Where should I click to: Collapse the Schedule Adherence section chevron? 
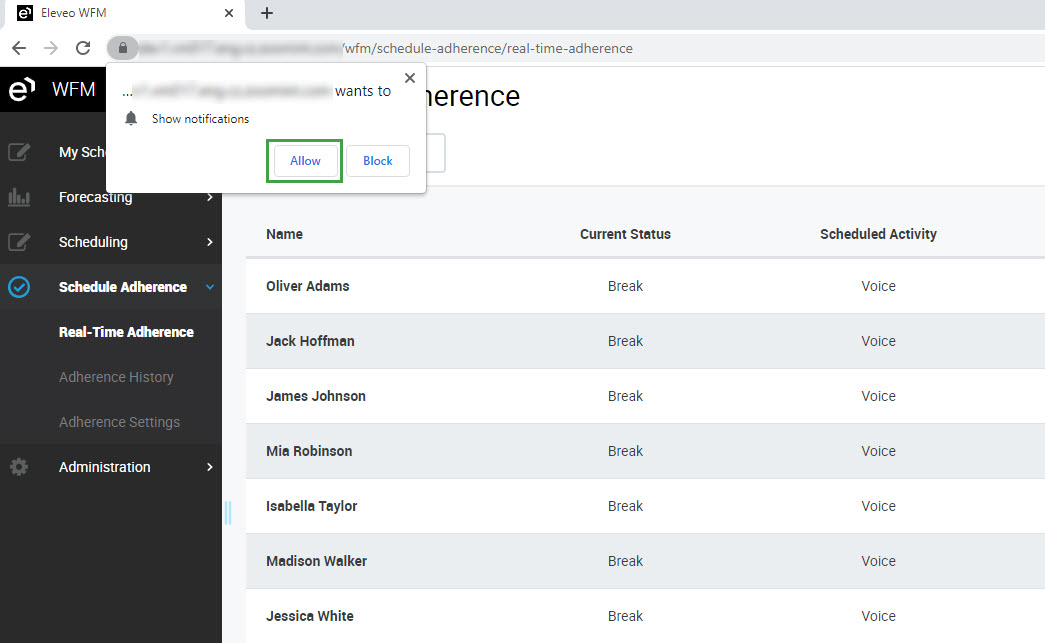pos(209,287)
